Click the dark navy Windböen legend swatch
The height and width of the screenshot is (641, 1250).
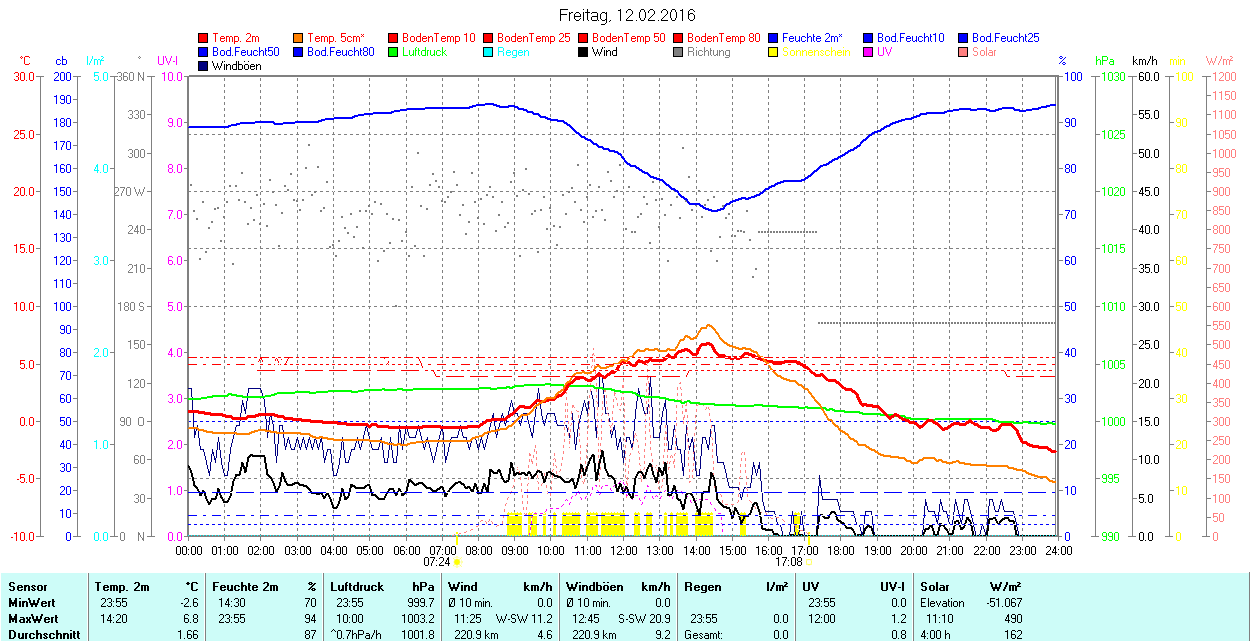point(203,65)
